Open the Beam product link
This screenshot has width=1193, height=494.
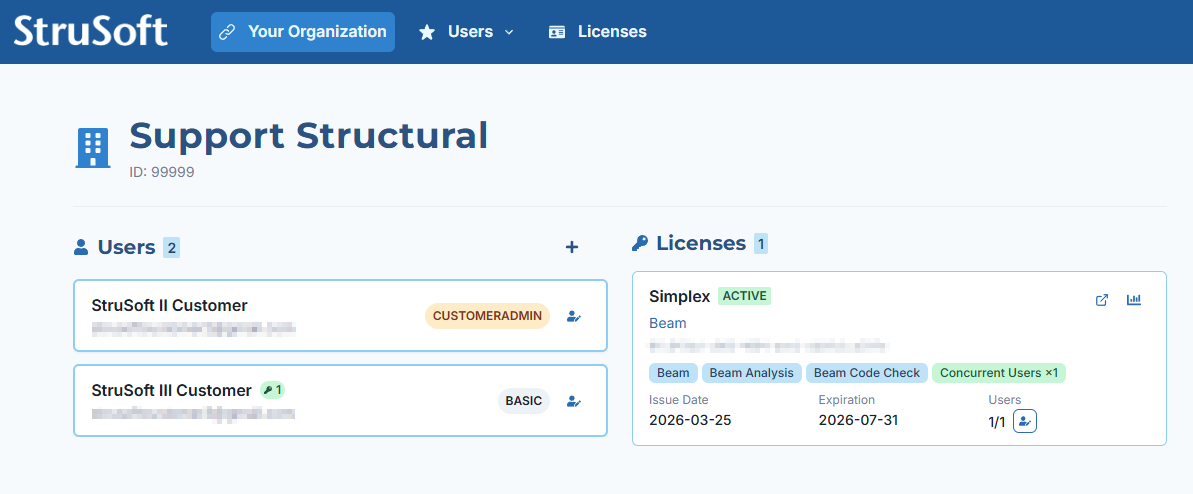(x=667, y=323)
